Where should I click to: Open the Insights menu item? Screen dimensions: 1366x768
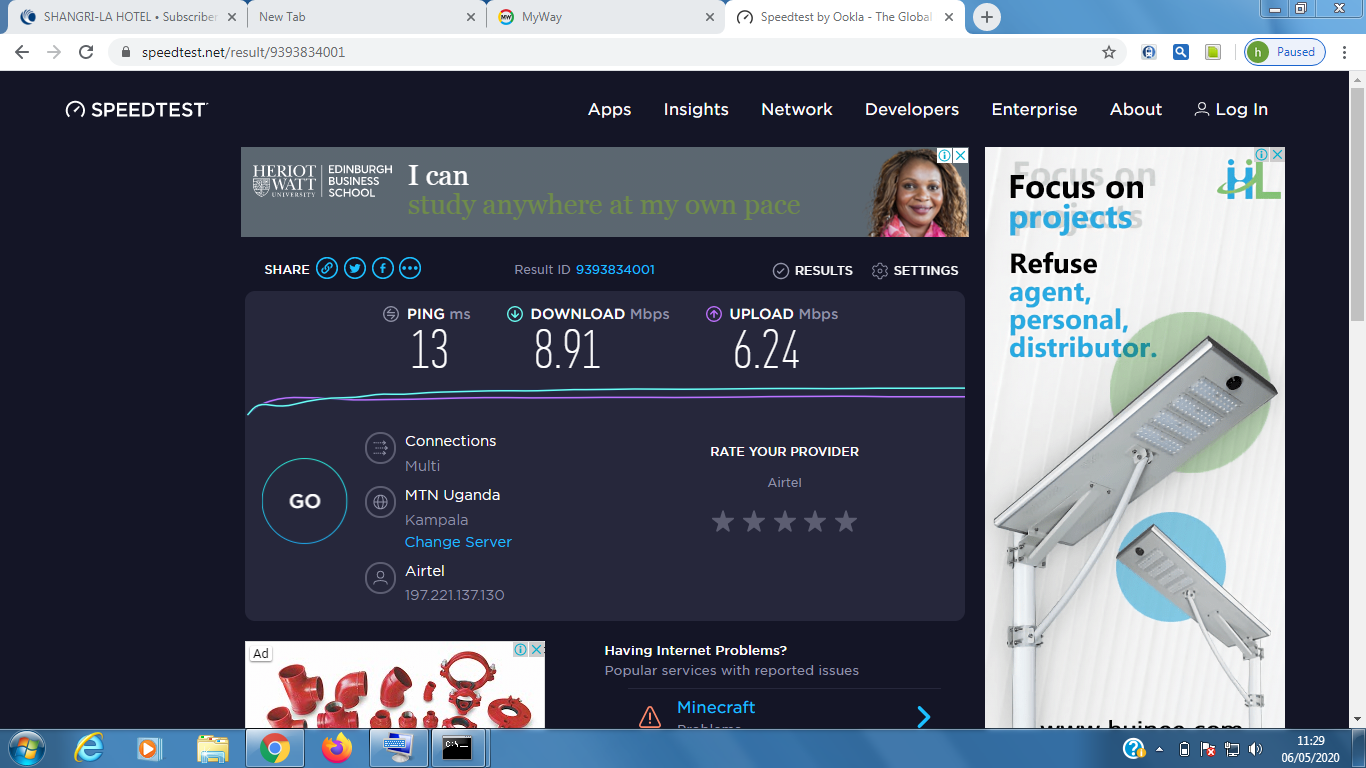(x=696, y=110)
